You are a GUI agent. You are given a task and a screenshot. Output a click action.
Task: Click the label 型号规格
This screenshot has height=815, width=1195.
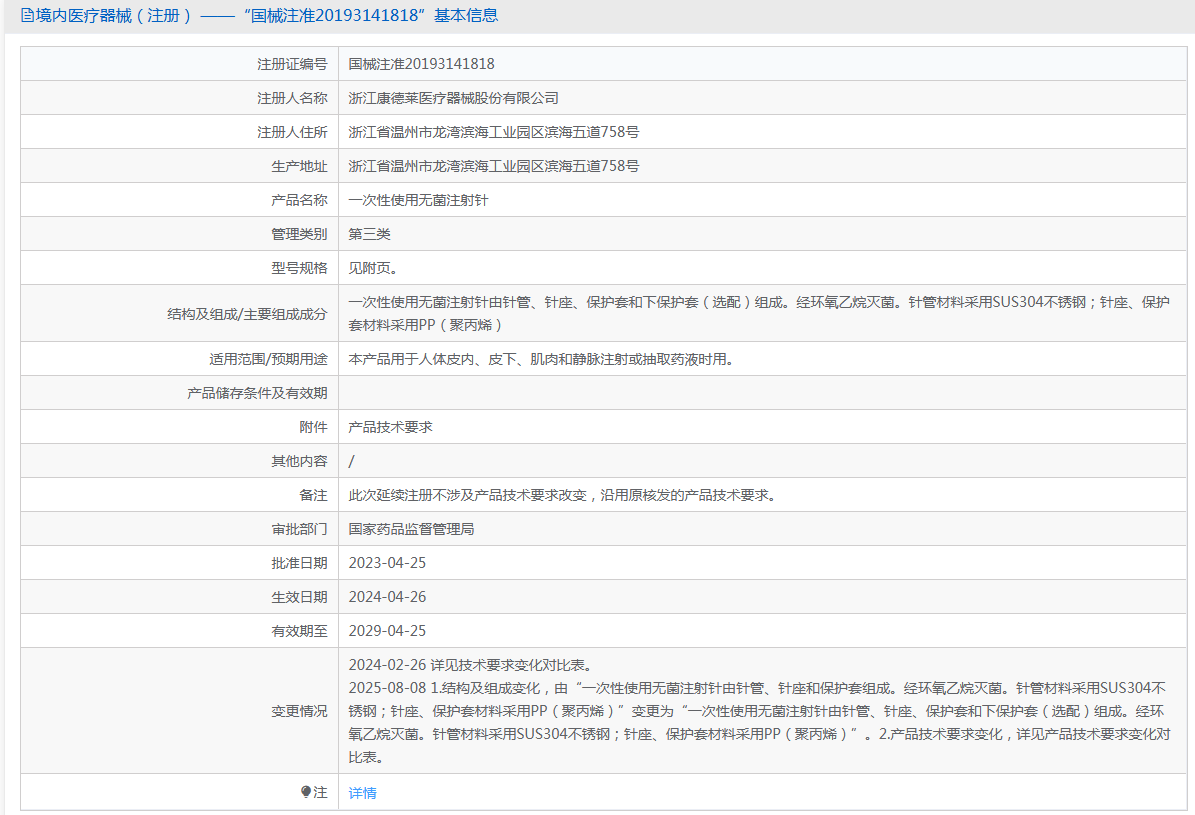point(299,268)
